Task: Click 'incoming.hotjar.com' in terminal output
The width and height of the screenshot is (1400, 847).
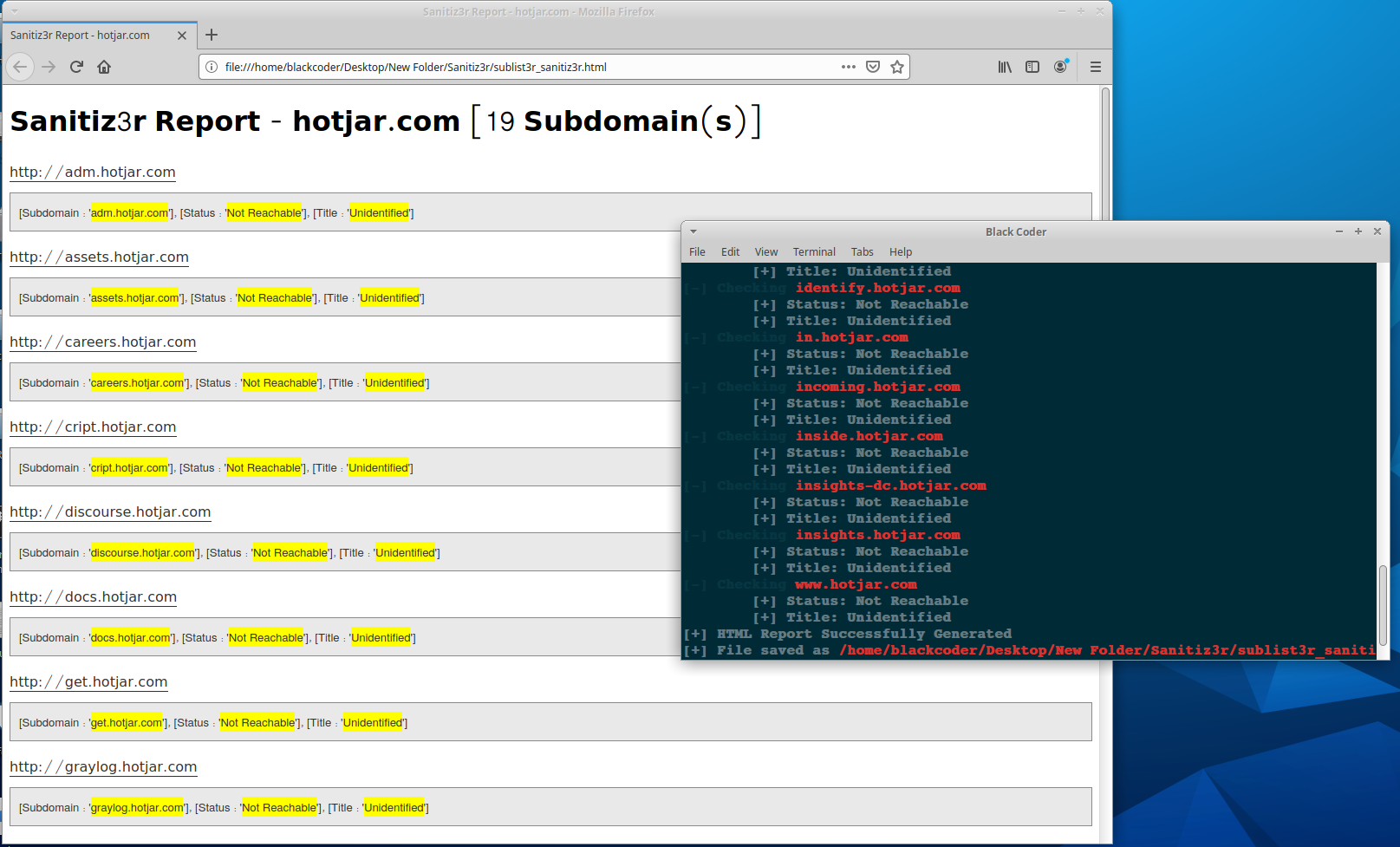Action: click(877, 387)
